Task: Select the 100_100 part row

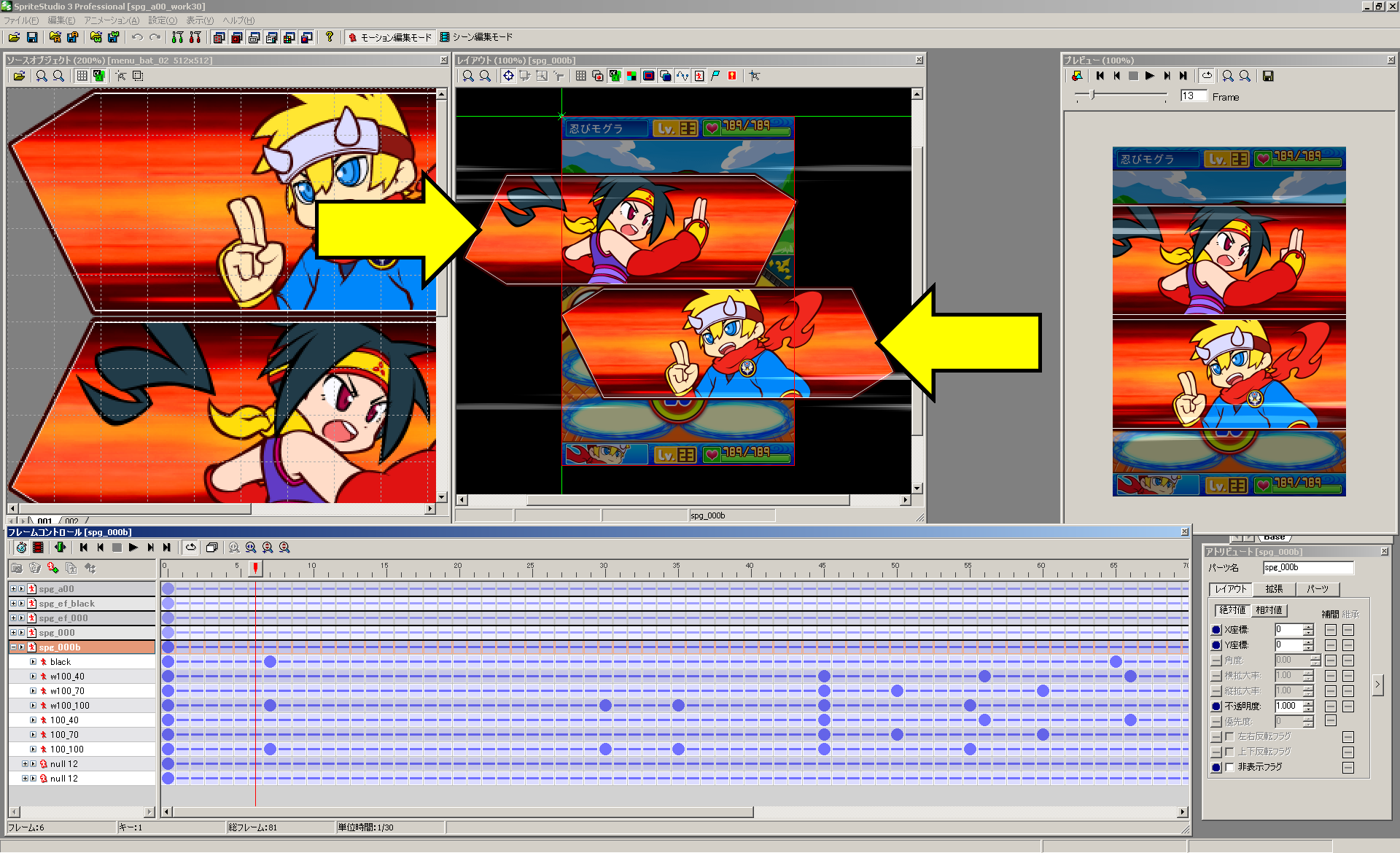Action: click(x=82, y=749)
